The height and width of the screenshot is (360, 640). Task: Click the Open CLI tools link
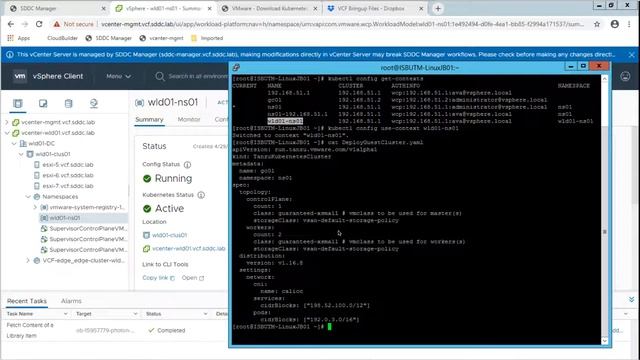click(189, 278)
